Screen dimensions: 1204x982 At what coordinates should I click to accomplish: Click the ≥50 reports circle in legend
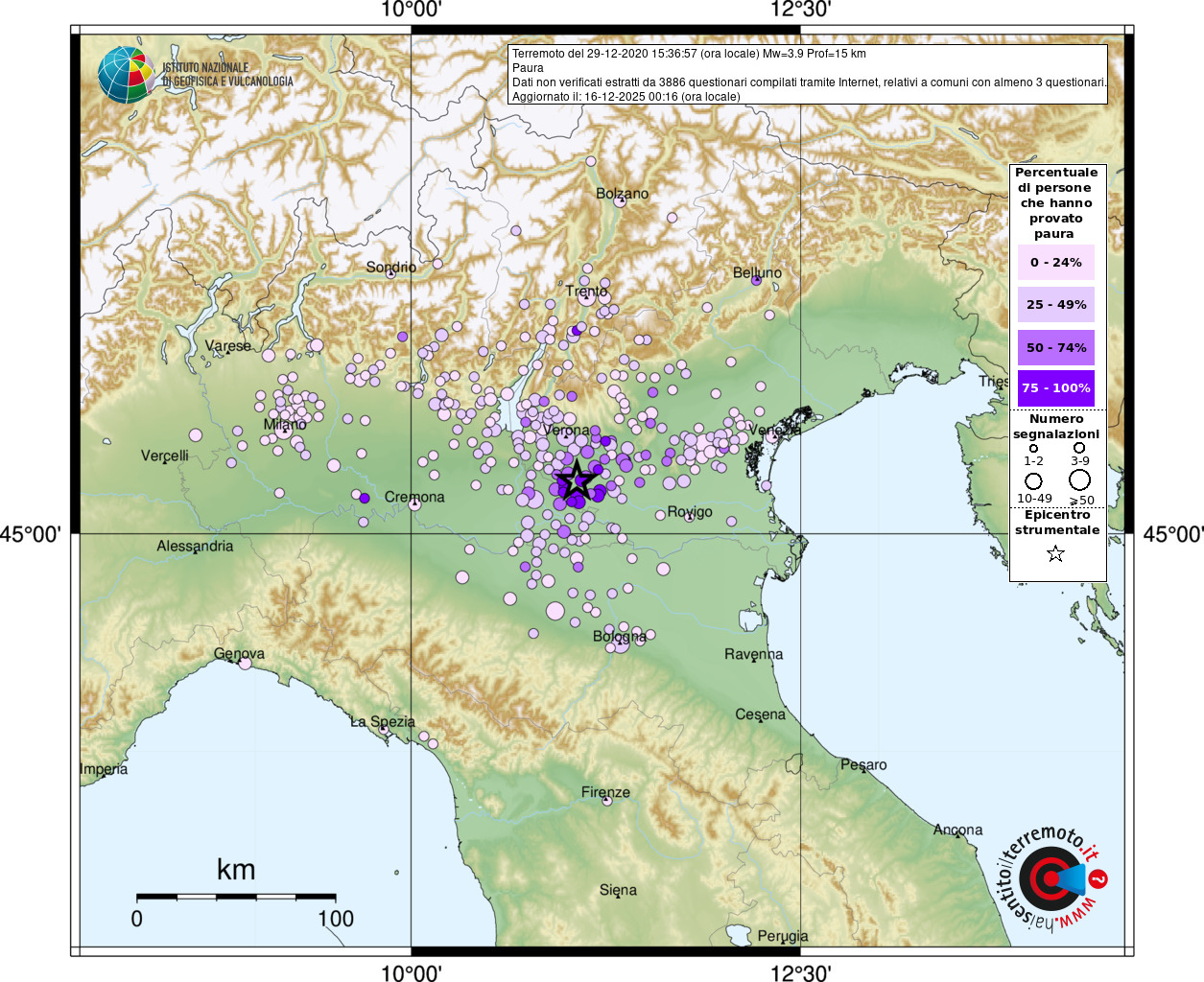pos(1080,479)
